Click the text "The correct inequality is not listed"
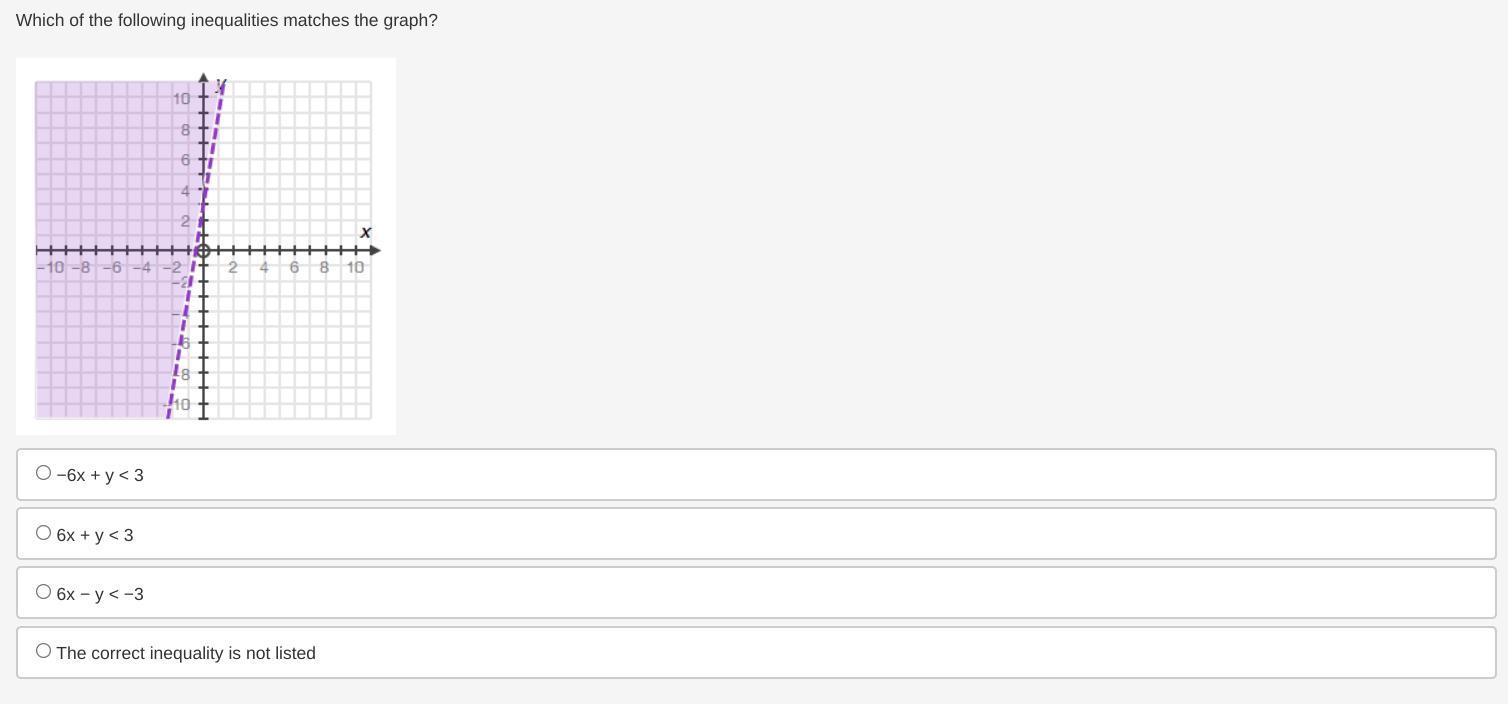 [x=186, y=653]
